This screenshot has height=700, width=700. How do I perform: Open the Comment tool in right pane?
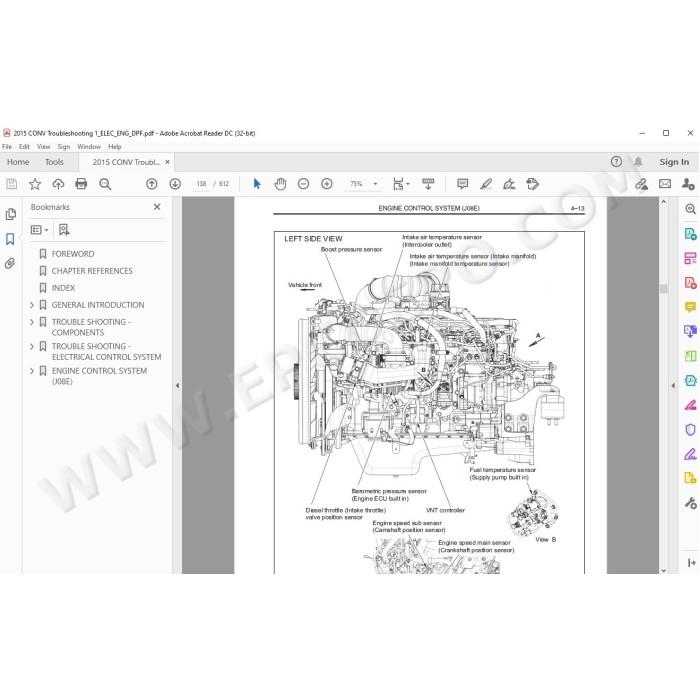[690, 307]
